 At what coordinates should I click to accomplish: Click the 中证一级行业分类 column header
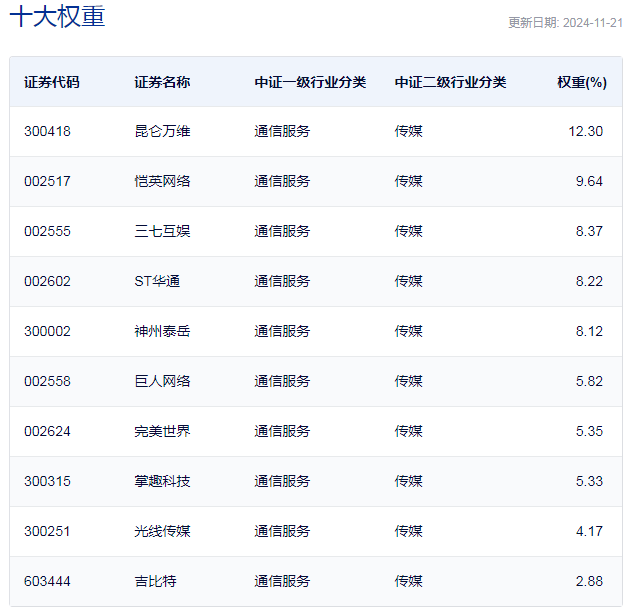310,82
